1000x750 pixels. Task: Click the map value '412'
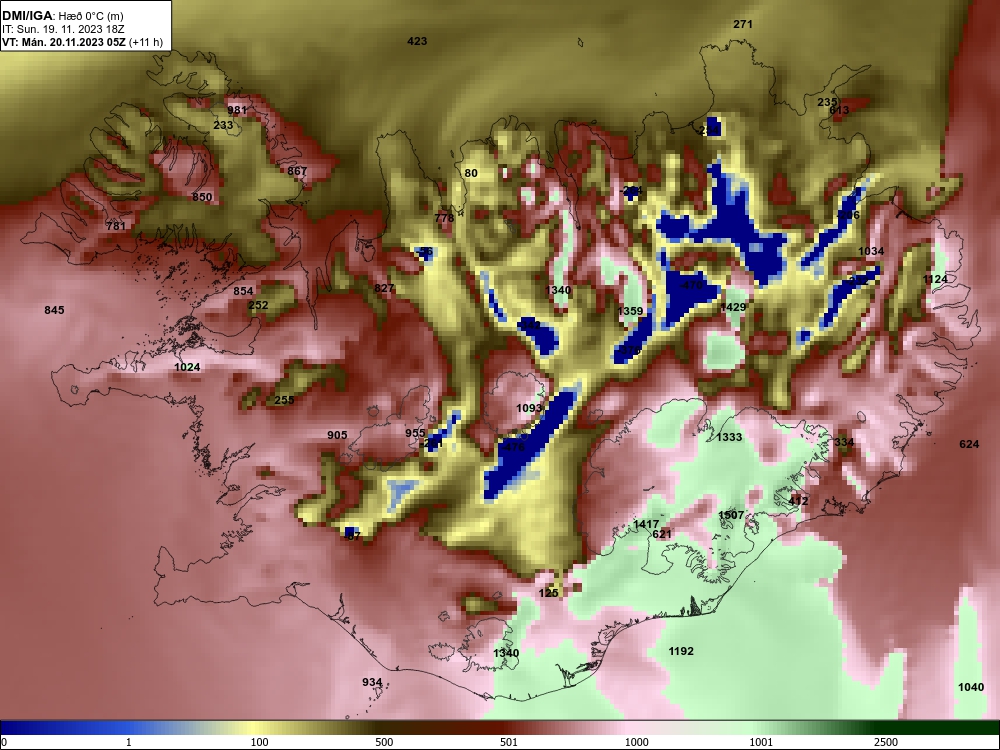(x=798, y=501)
